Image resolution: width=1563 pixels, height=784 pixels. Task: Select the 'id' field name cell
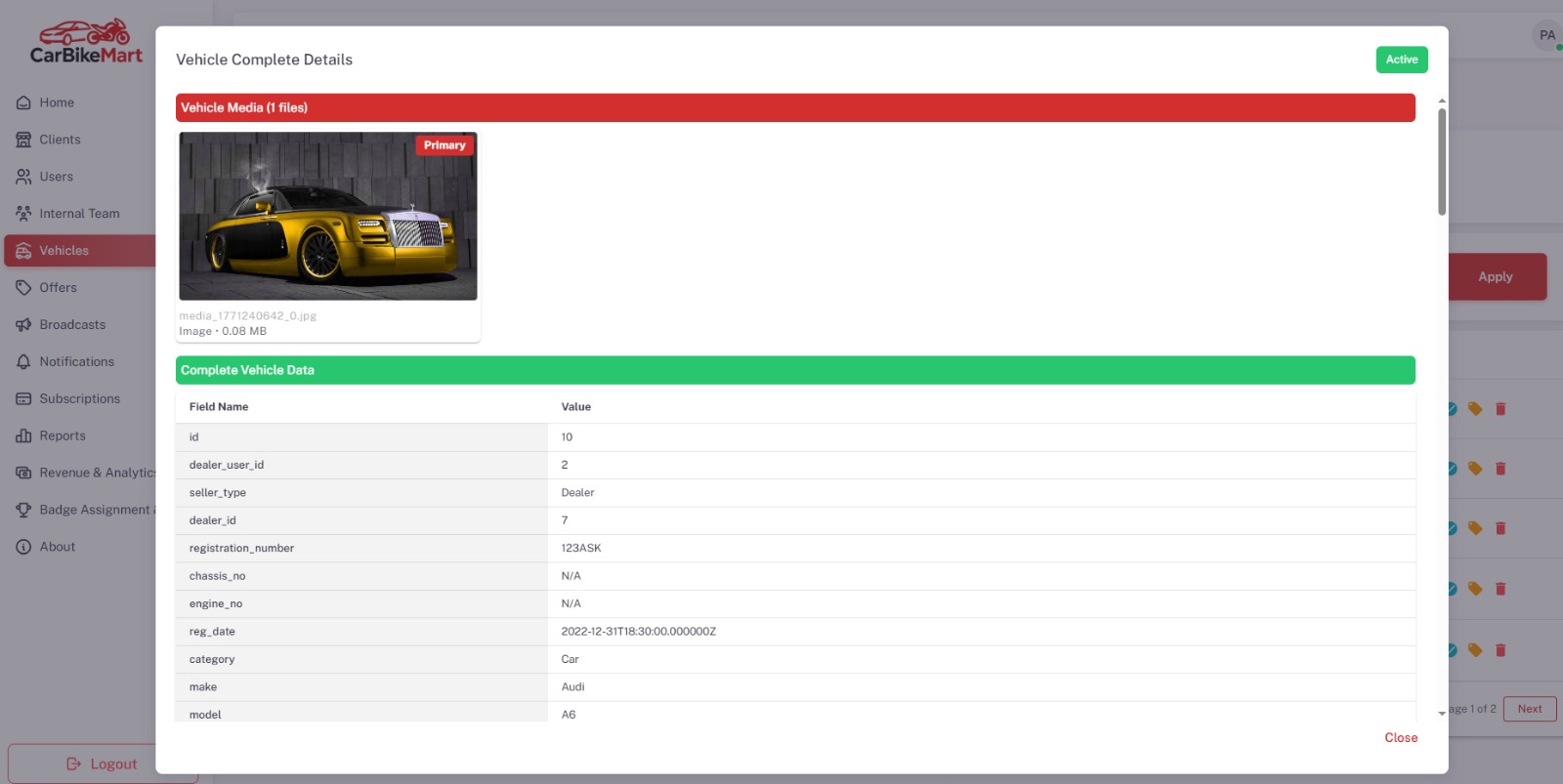361,437
